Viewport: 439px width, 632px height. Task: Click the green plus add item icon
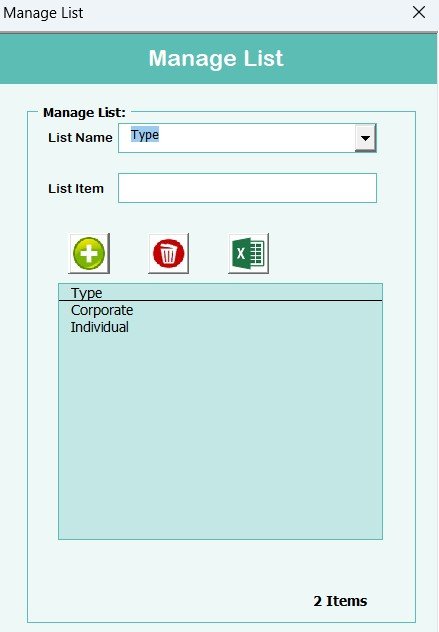[x=89, y=254]
